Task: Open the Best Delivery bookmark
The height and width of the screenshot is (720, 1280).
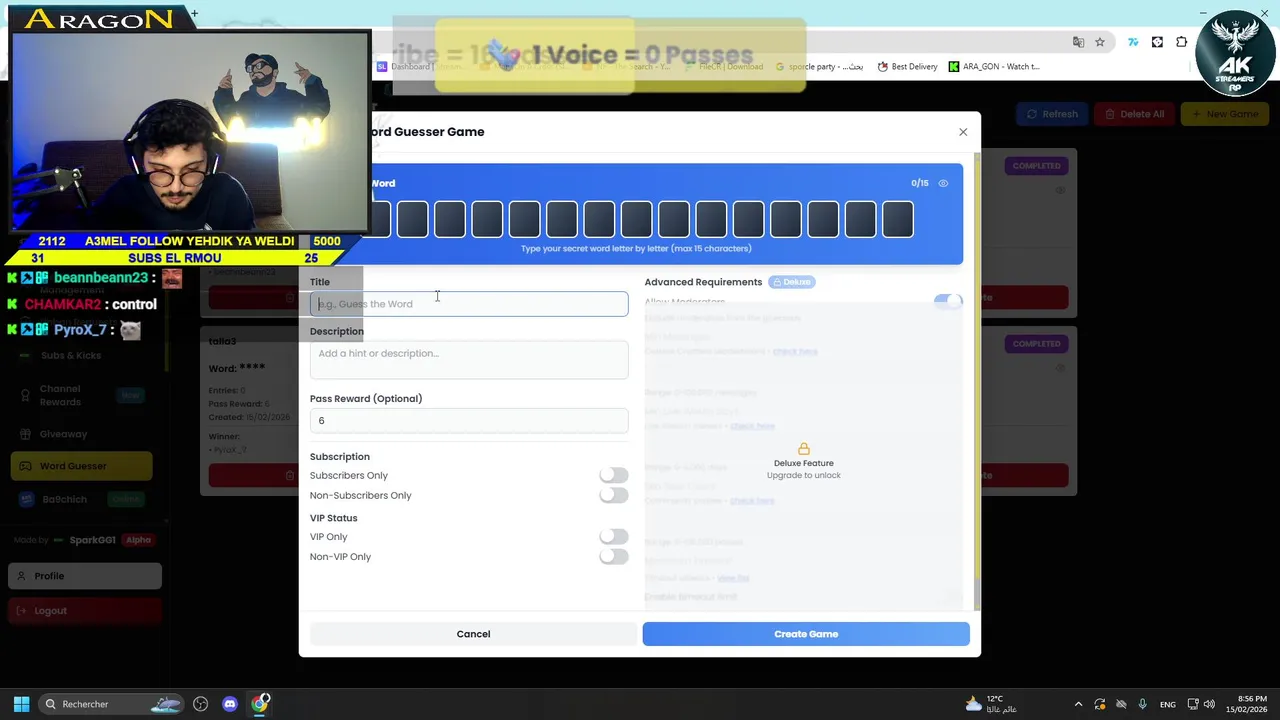Action: 907,67
